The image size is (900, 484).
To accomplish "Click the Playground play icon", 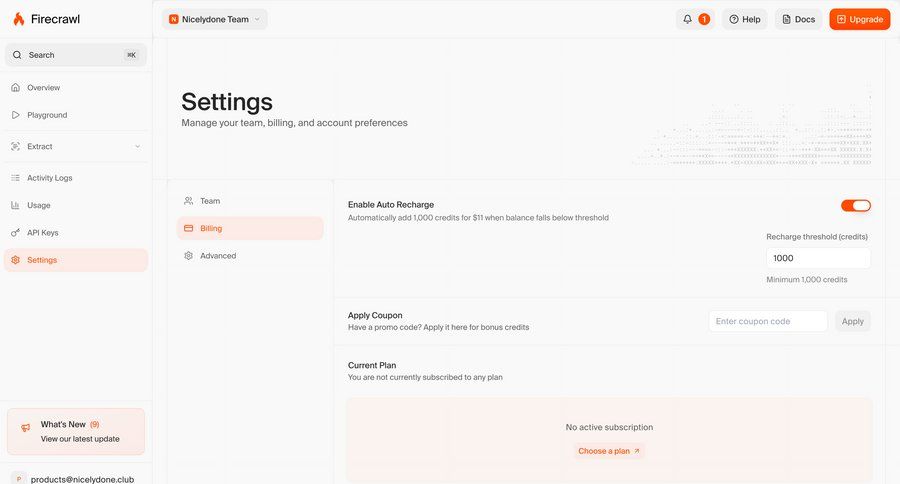I will tap(15, 115).
